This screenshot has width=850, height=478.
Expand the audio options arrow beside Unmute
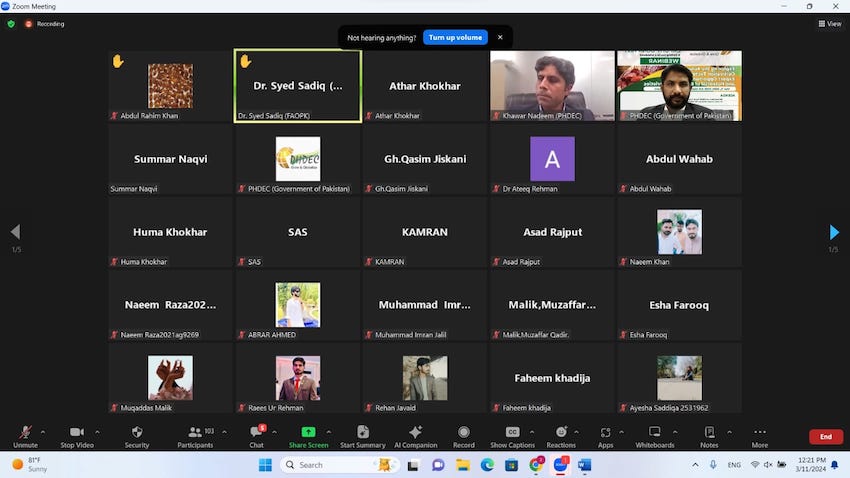pos(42,432)
